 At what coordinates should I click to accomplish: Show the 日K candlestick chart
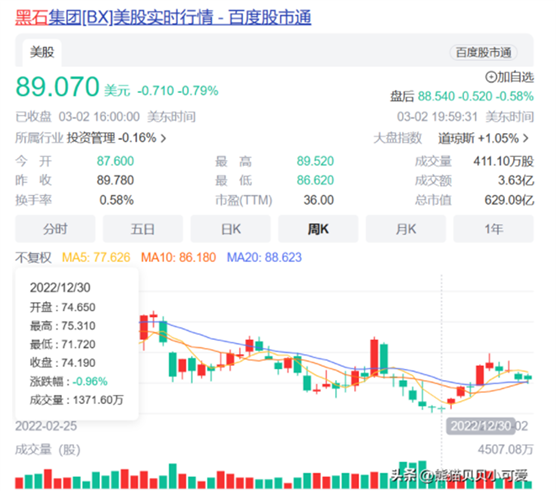(230, 229)
